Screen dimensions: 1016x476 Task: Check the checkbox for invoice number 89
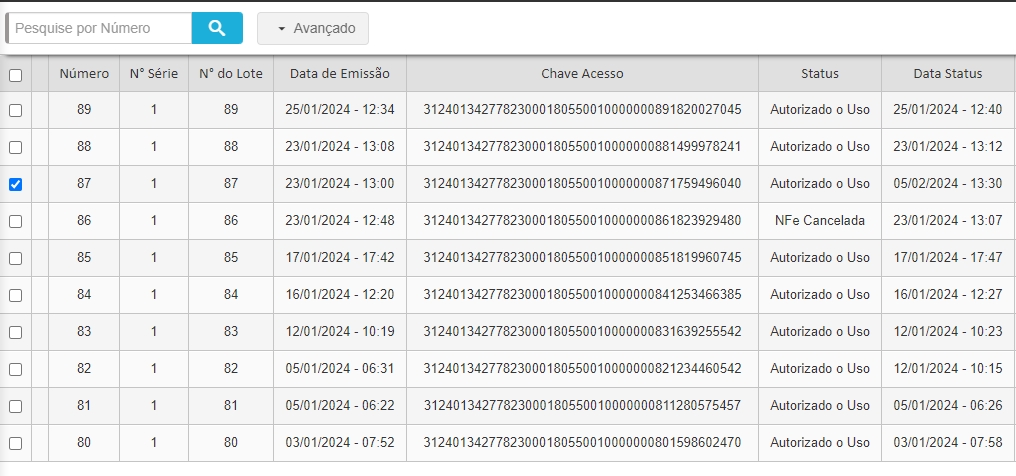tap(15, 110)
